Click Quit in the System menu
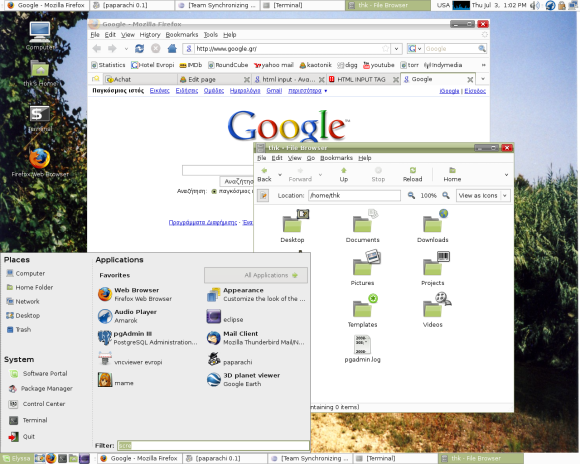 tap(22, 436)
